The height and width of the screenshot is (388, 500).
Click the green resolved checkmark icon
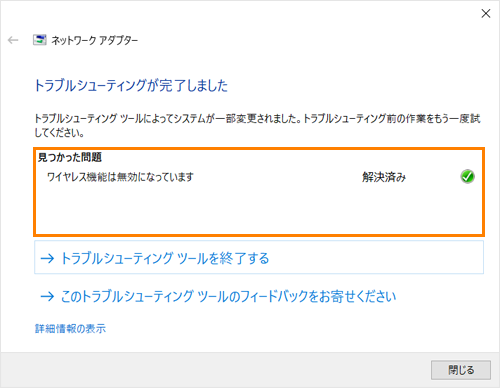pos(467,177)
